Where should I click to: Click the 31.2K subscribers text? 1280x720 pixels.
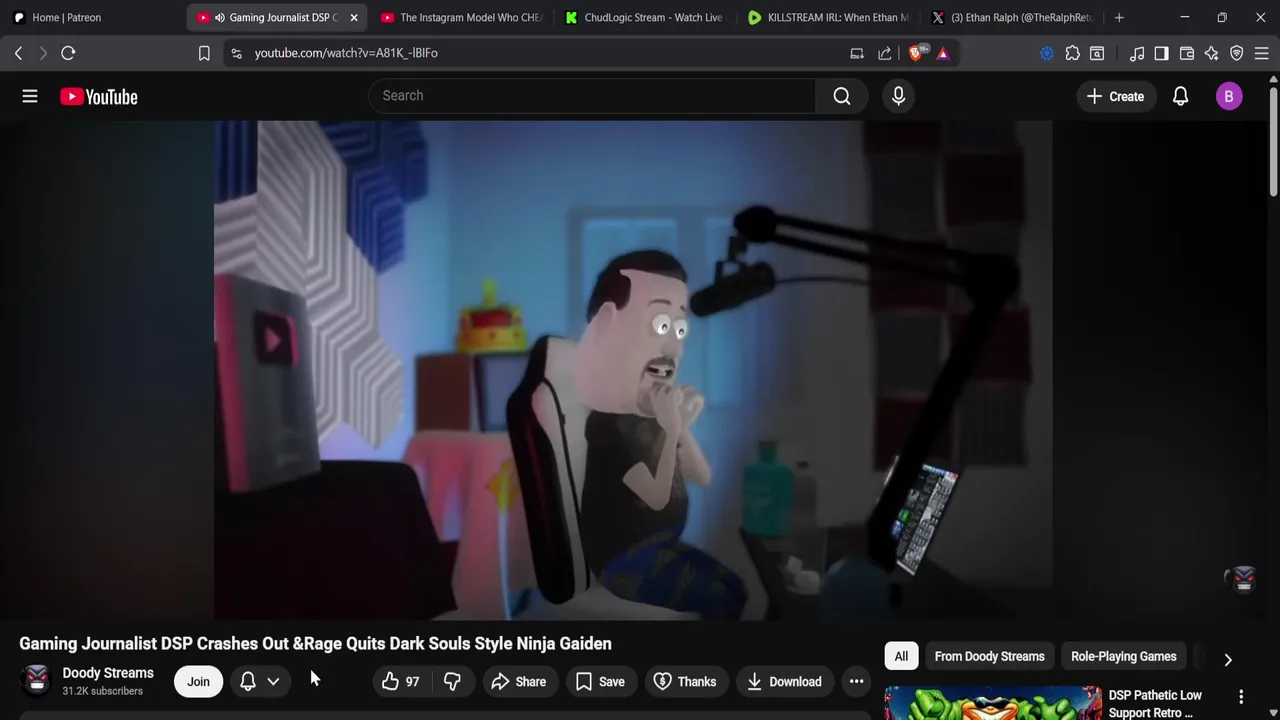coord(102,691)
